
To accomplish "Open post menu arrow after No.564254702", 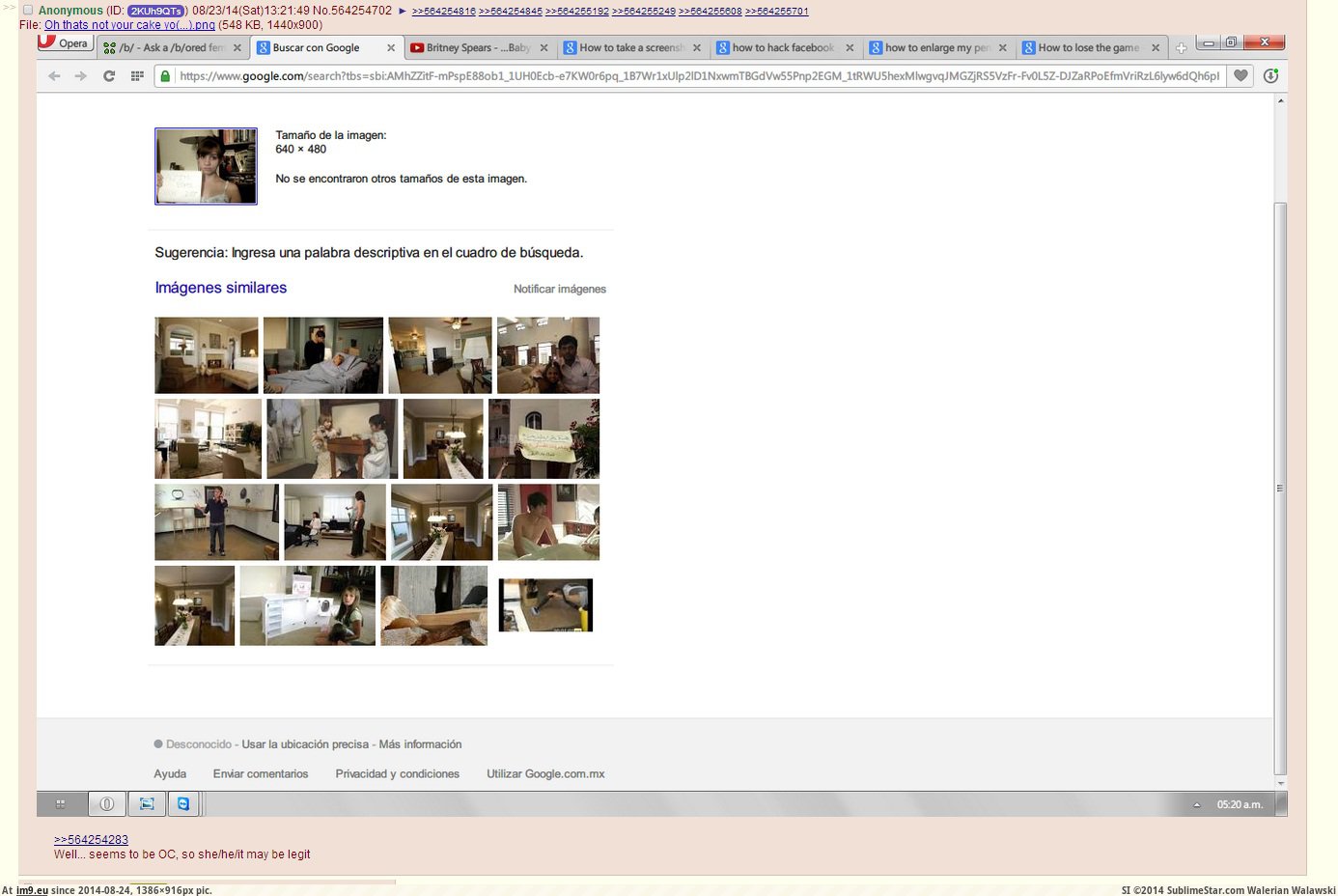I will (403, 11).
